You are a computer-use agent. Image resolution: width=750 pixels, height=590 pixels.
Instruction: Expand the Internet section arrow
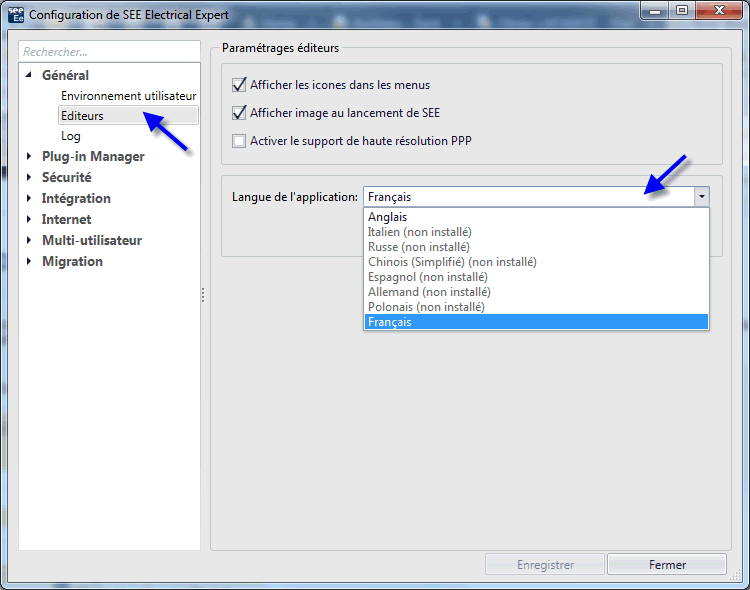click(29, 219)
